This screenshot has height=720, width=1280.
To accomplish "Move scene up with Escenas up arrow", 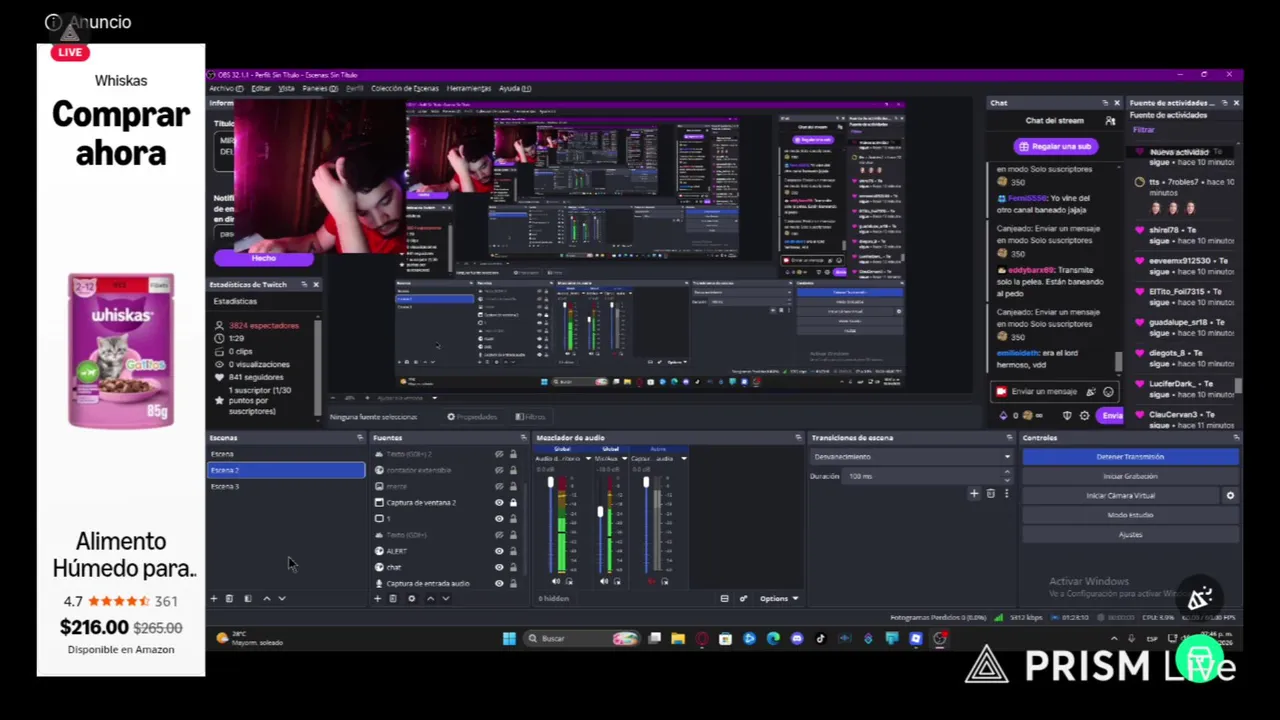I will [x=266, y=598].
